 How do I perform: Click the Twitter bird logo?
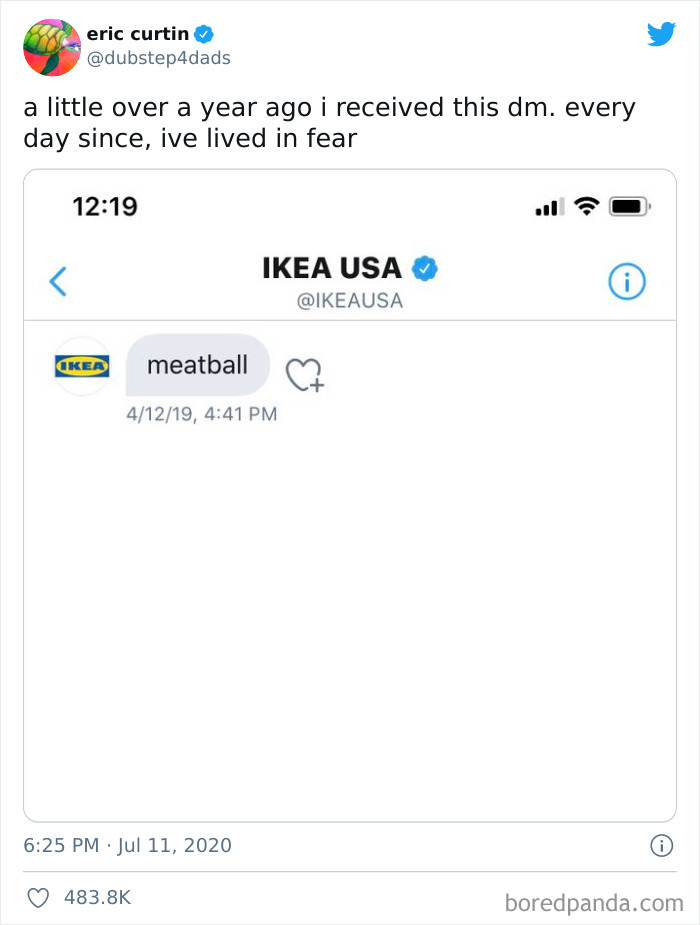tap(662, 34)
